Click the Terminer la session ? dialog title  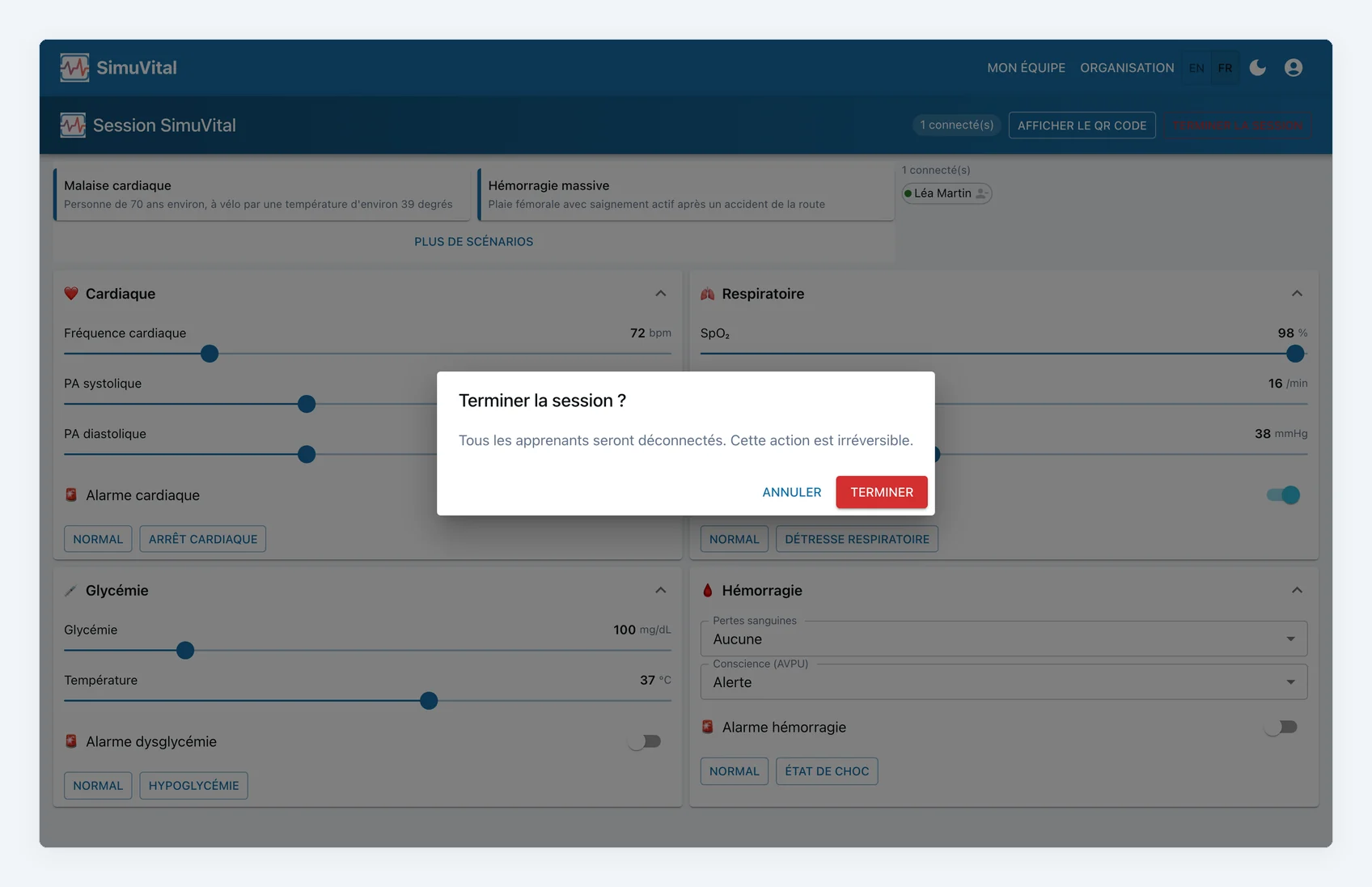[x=542, y=401]
